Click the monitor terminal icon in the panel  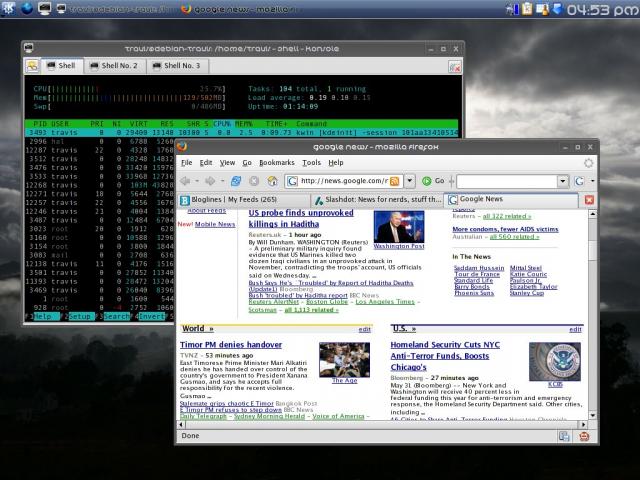(44, 8)
